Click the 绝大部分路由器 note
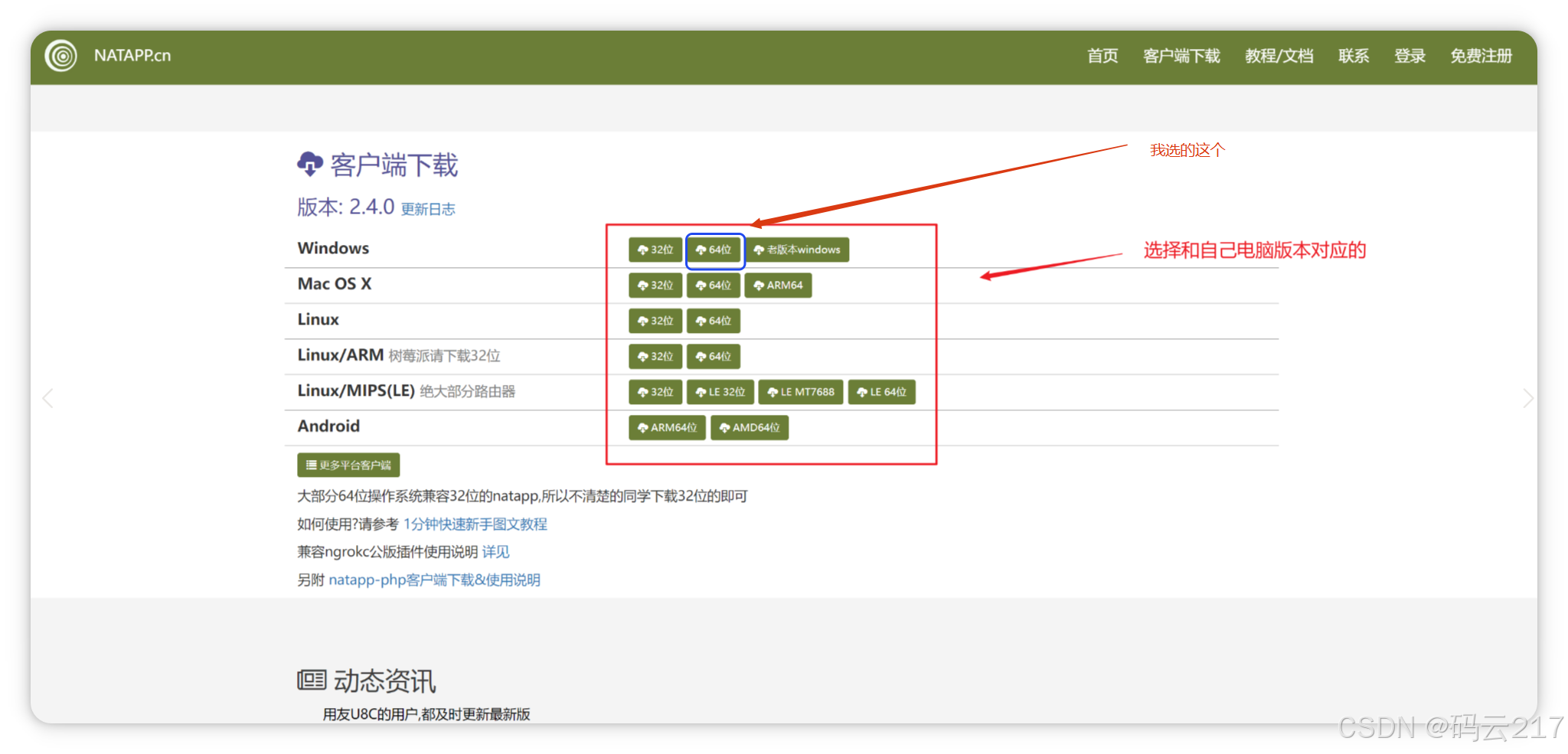This screenshot has width=1568, height=754. (x=468, y=391)
